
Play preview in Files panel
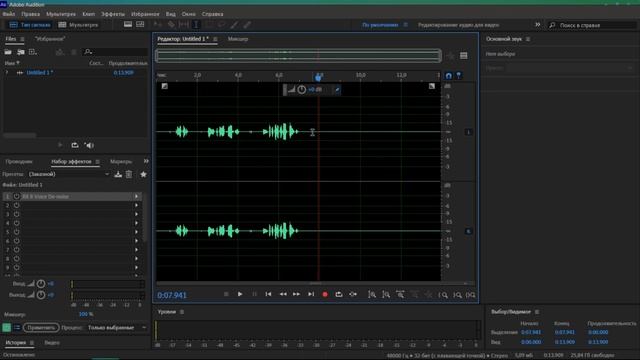click(x=60, y=145)
